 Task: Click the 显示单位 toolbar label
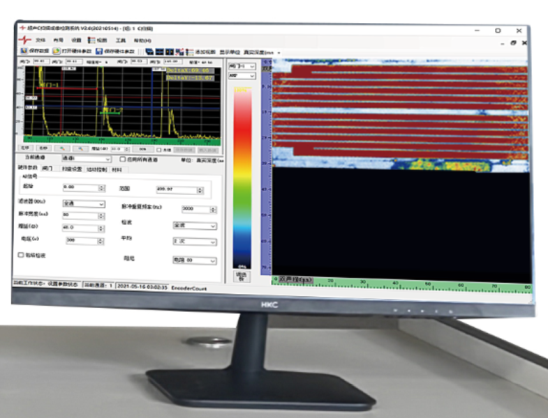click(x=230, y=52)
